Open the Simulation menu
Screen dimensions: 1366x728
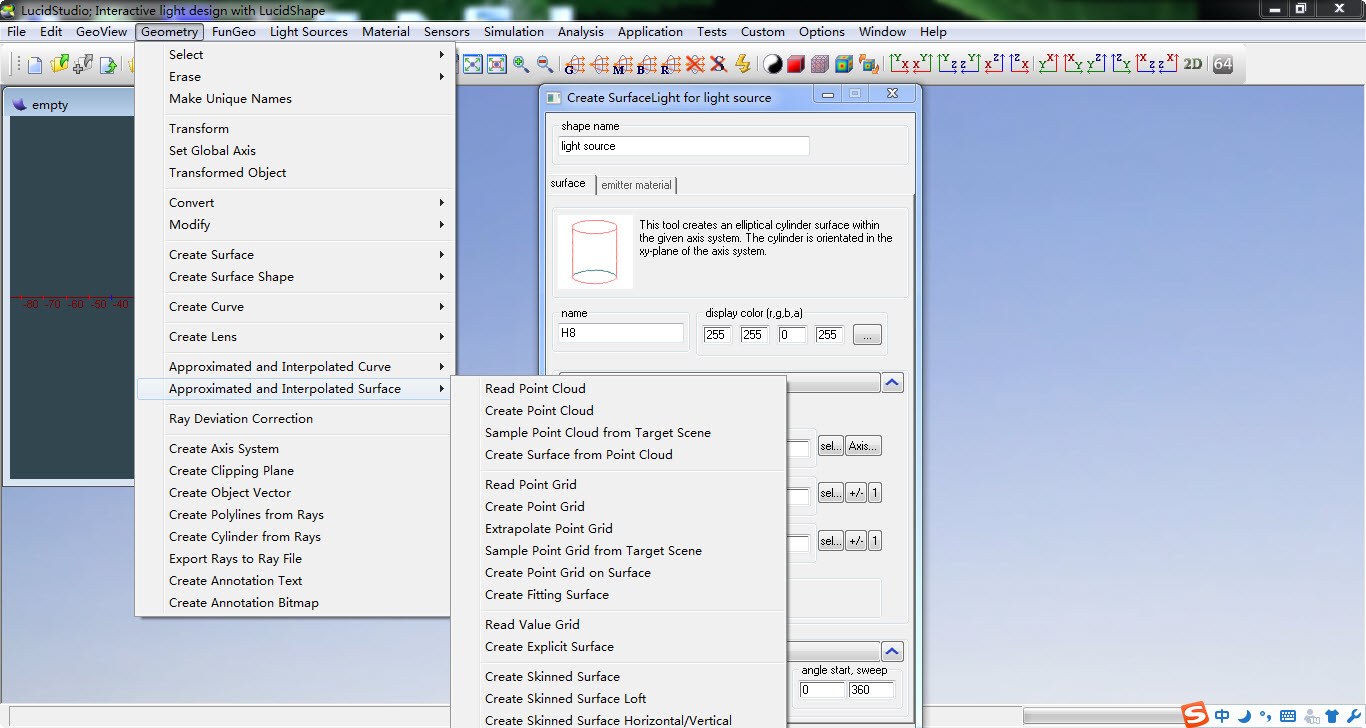(514, 32)
